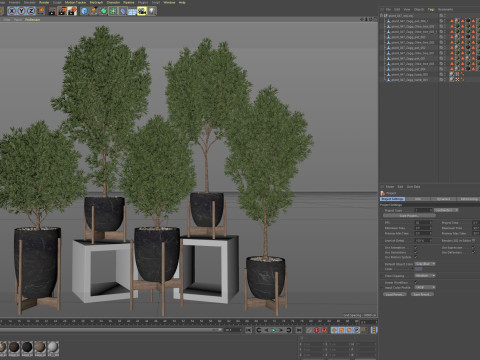Toggle the Use Motion System checkbox

click(415, 257)
